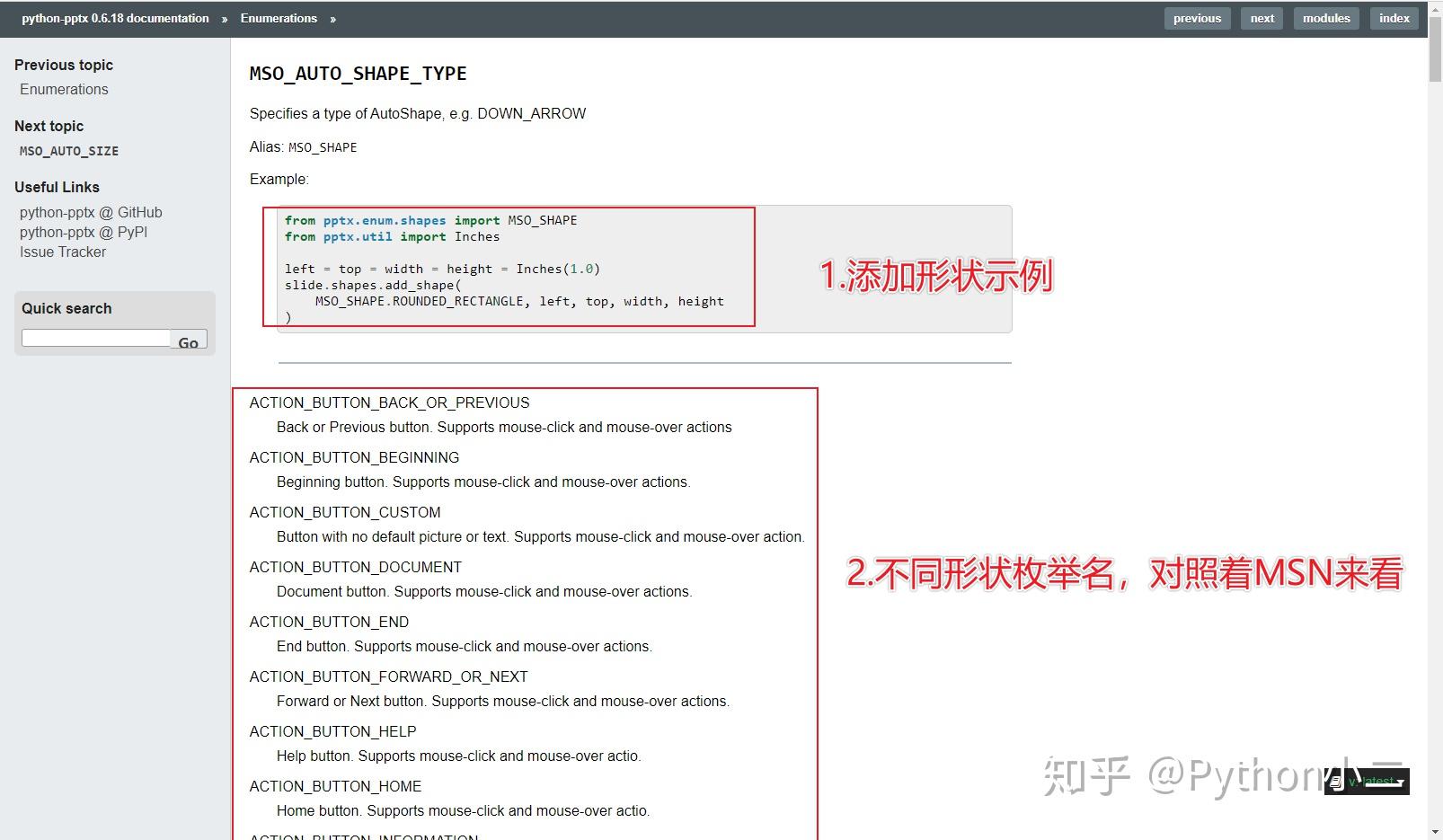The width and height of the screenshot is (1443, 840).
Task: Open the Issue Tracker link
Action: 62,252
